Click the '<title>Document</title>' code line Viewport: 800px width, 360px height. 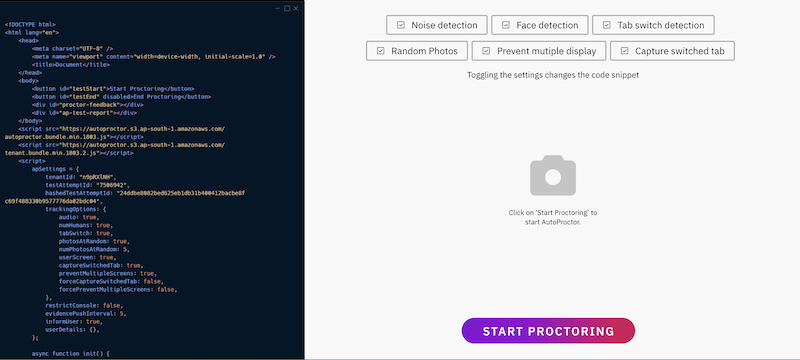70,65
